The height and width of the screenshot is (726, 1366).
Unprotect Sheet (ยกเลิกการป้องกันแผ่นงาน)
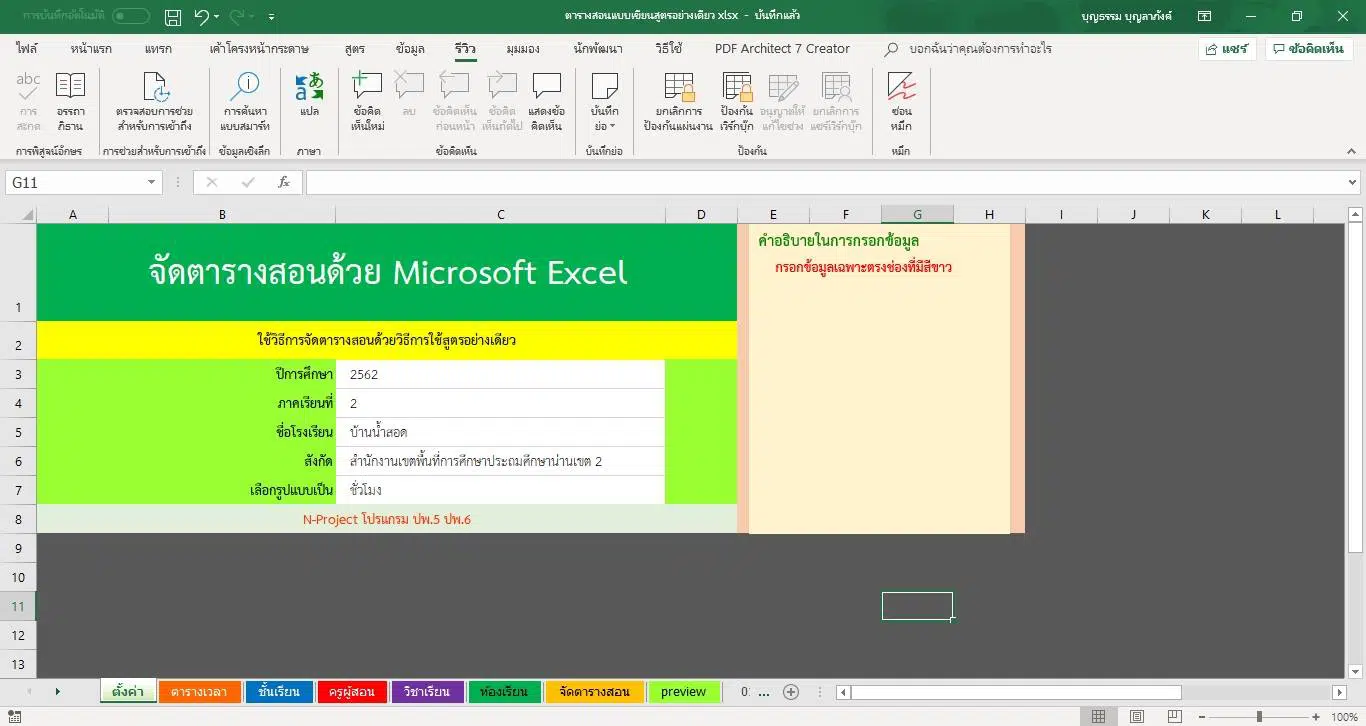tap(678, 102)
